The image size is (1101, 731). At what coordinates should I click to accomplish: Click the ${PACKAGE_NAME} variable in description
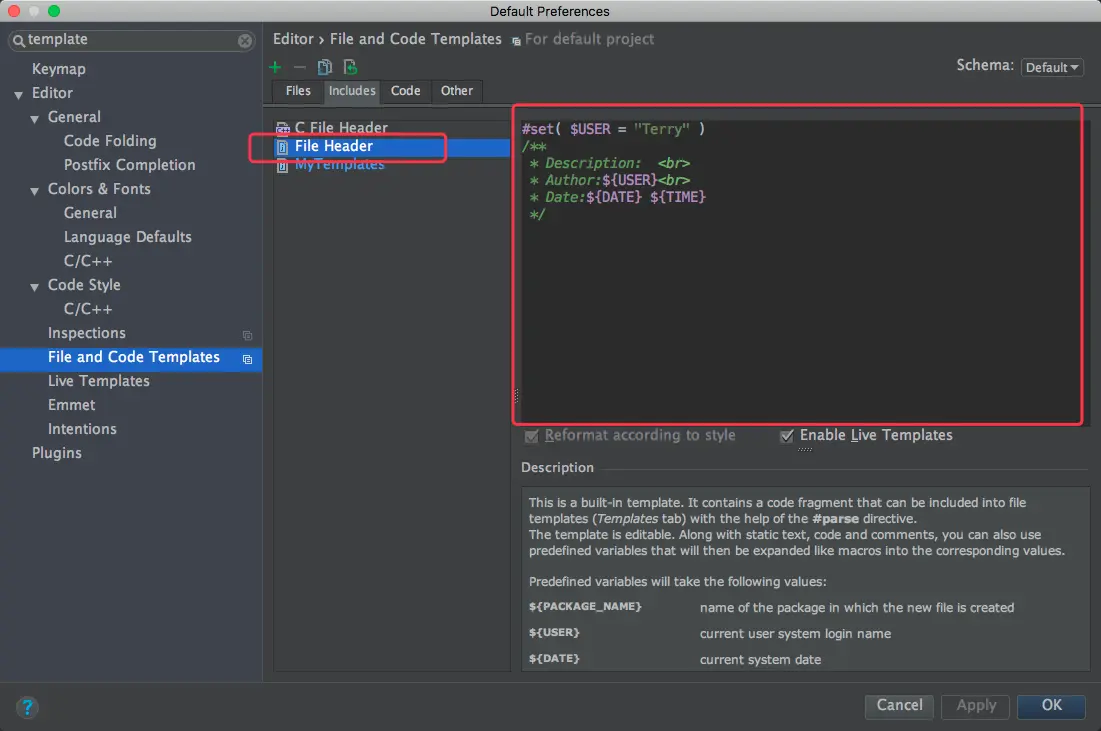[x=585, y=606]
